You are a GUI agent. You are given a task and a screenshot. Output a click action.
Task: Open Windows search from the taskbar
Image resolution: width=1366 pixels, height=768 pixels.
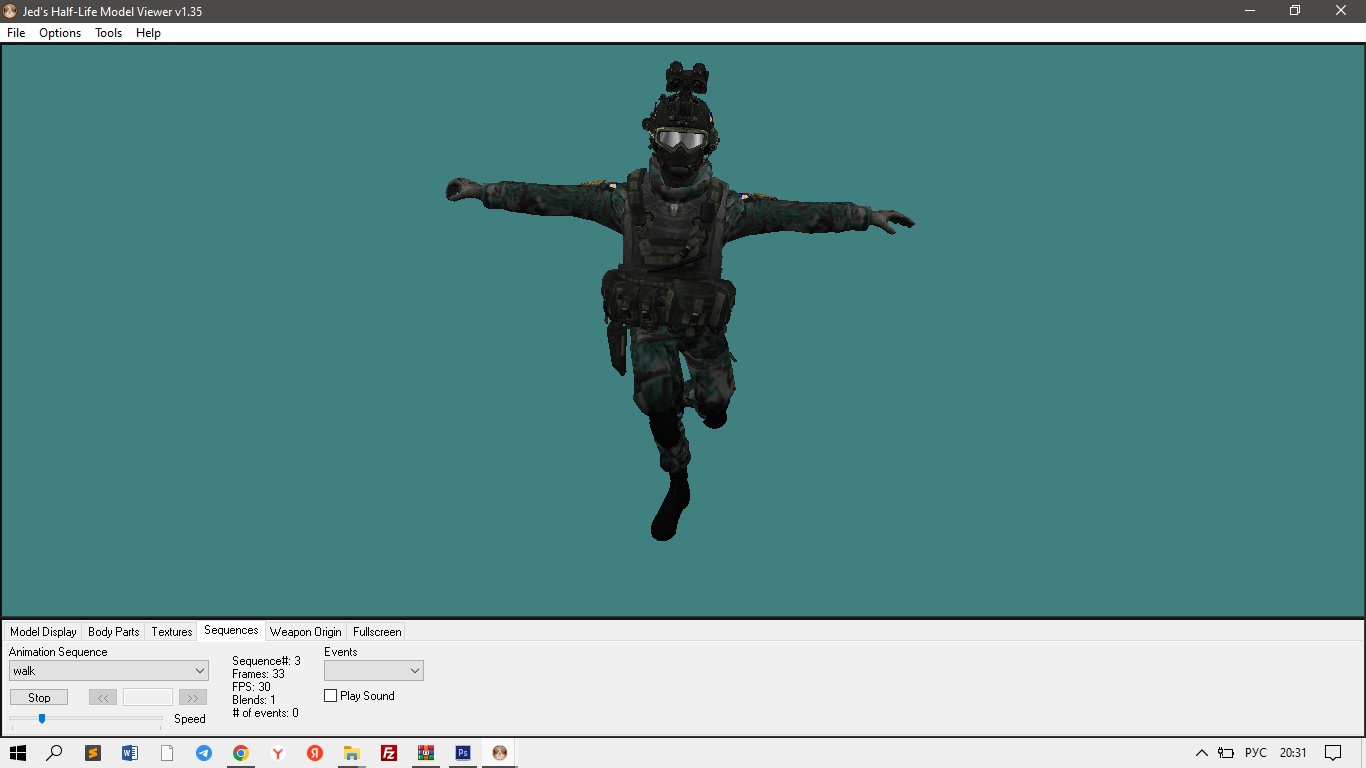tap(55, 753)
